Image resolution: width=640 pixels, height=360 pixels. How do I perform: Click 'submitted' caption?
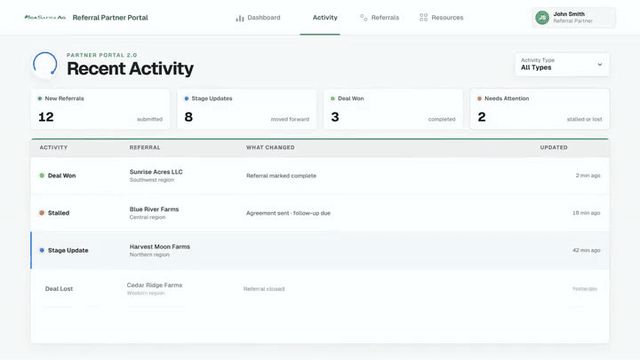(150, 119)
